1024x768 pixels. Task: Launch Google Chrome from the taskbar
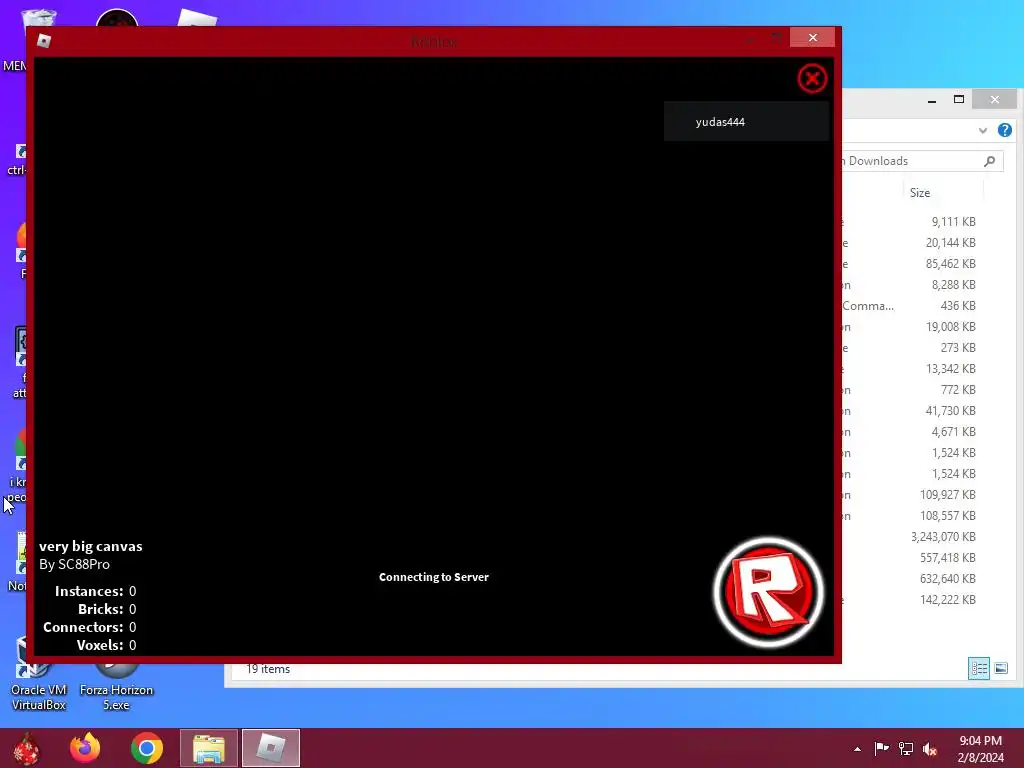[x=147, y=748]
